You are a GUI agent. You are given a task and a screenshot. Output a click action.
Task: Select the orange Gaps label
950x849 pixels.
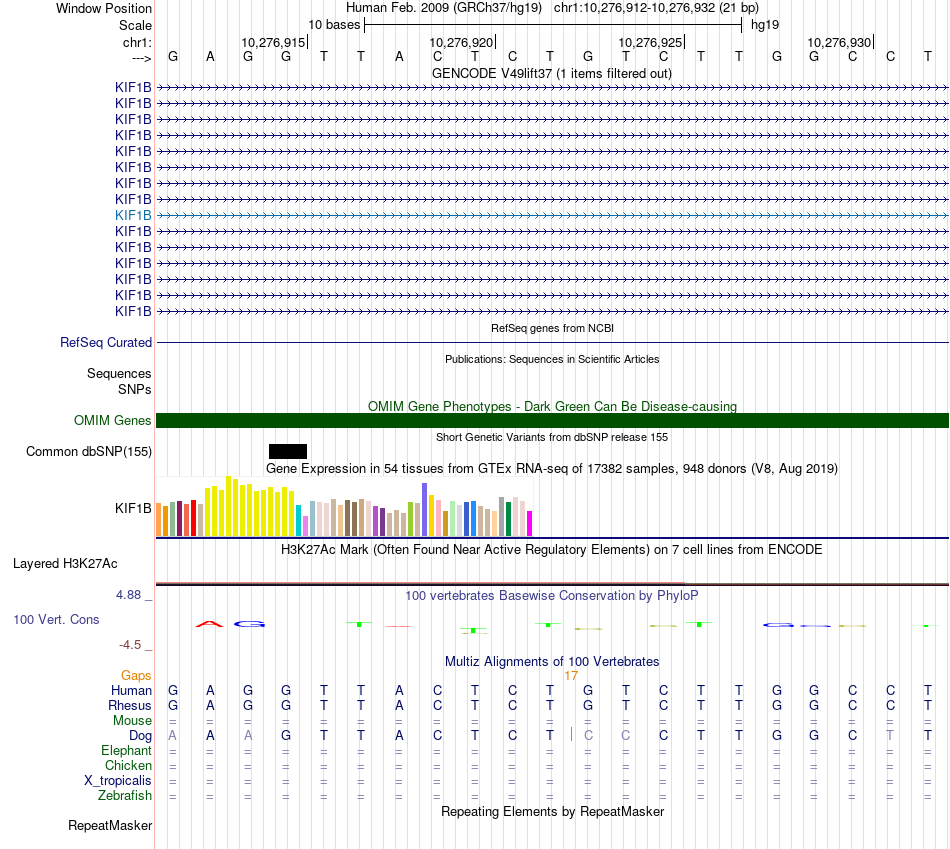tap(136, 676)
